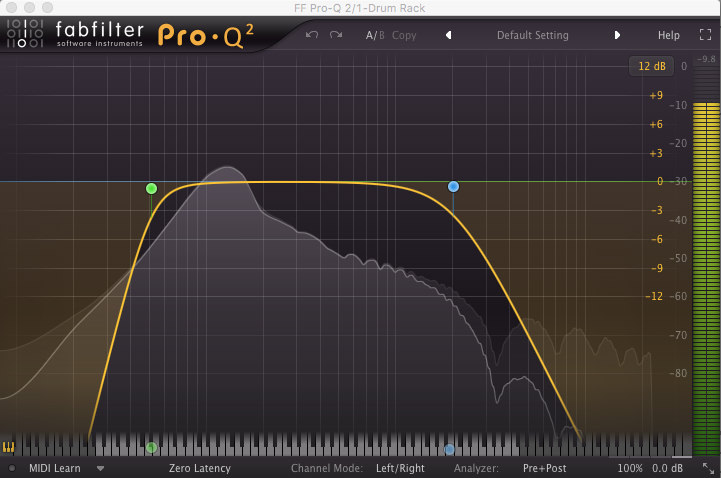
Task: Open the Help menu
Action: pos(669,35)
